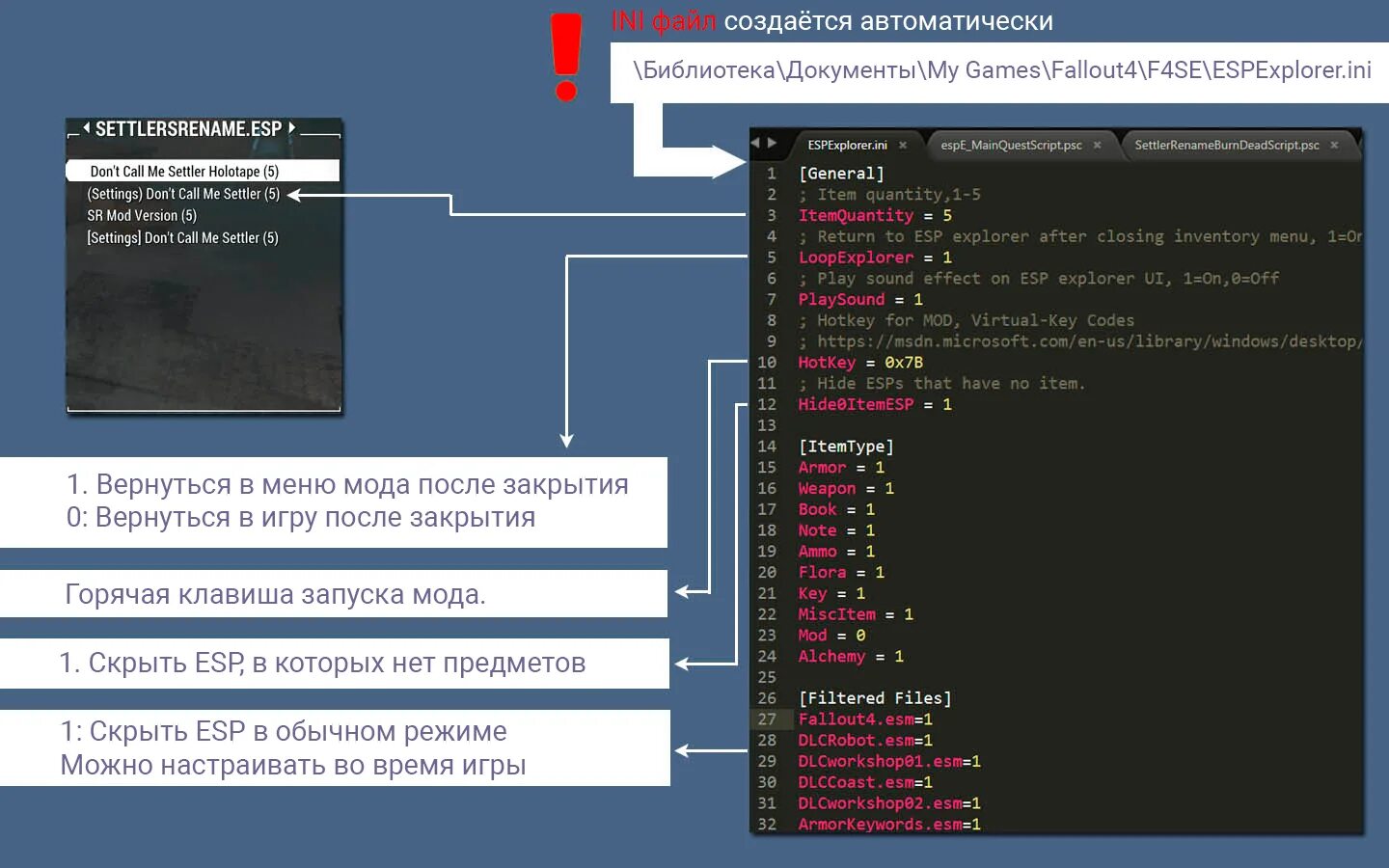Click the ItemQuantity = 5 line
Screen dimensions: 1389x868
[x=875, y=215]
